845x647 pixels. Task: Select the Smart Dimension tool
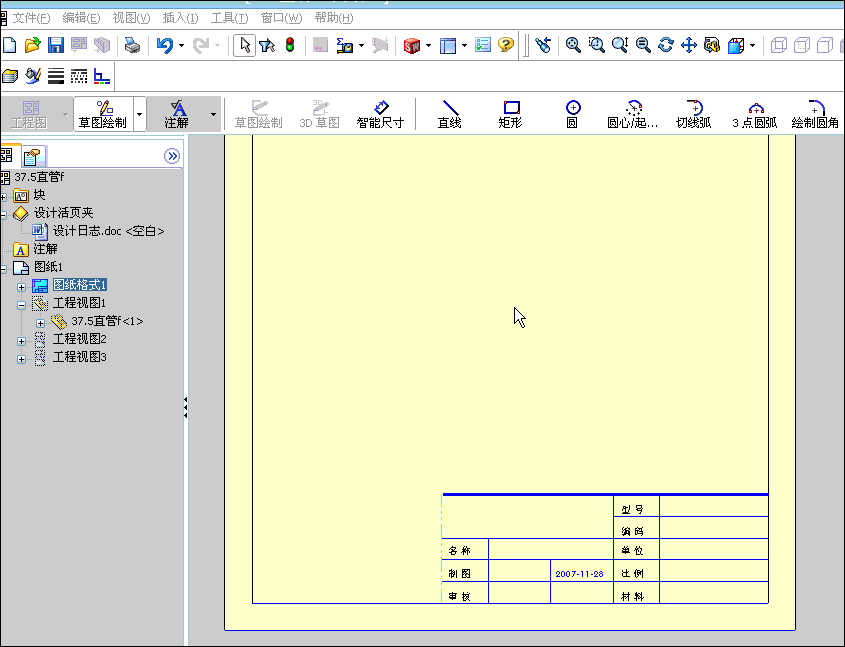[380, 114]
